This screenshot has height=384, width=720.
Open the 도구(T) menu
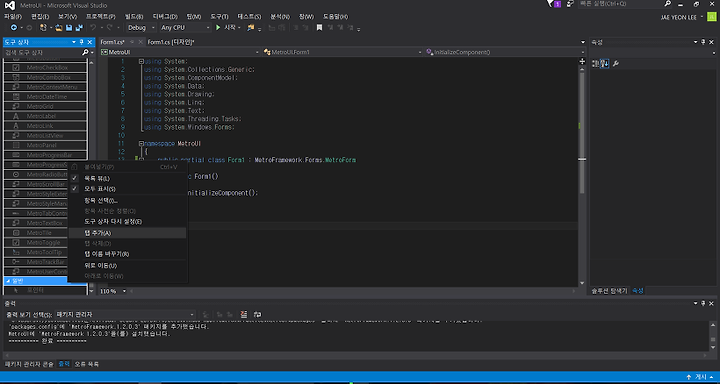219,17
